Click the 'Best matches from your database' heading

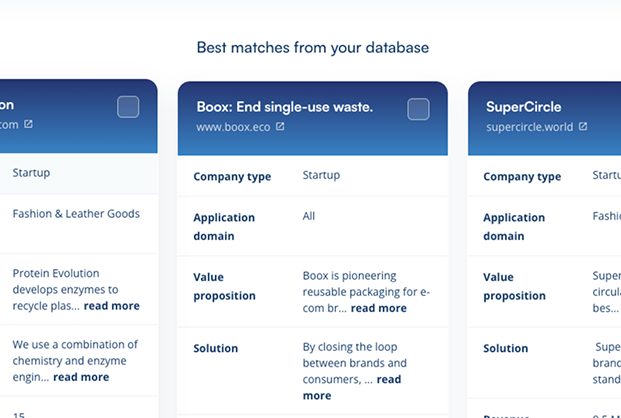[x=313, y=48]
